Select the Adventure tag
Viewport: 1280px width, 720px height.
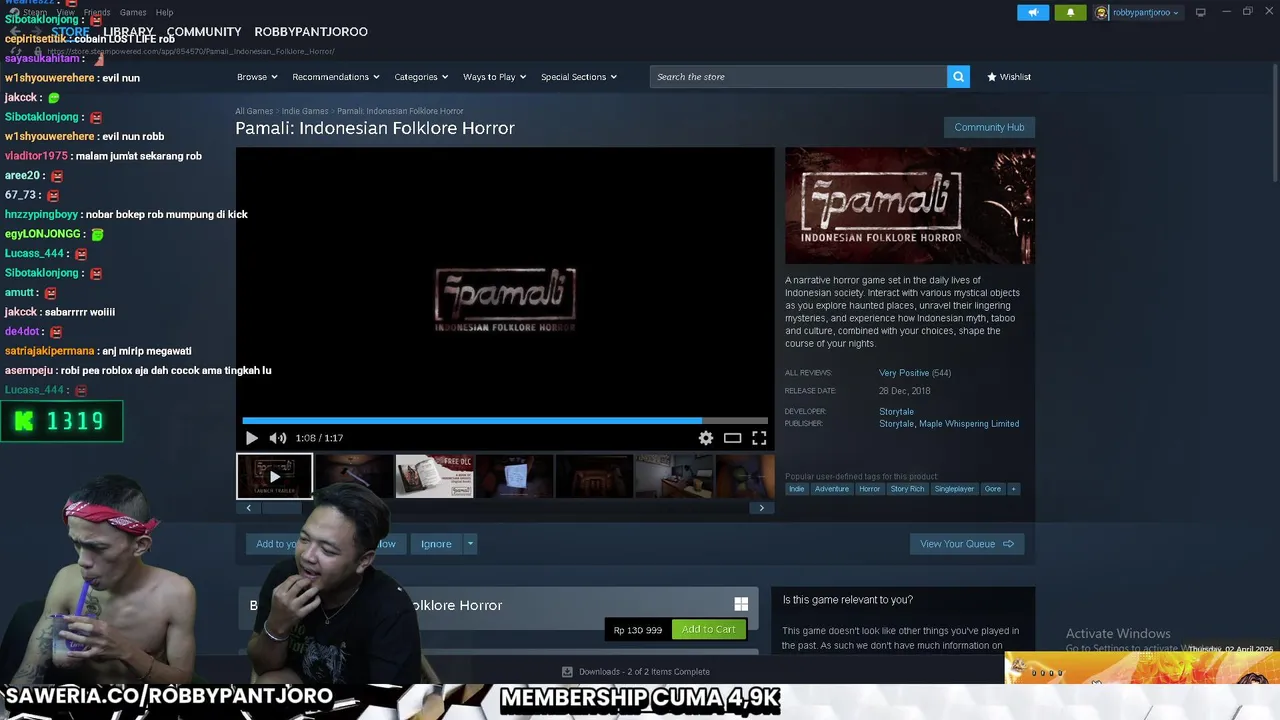(831, 489)
